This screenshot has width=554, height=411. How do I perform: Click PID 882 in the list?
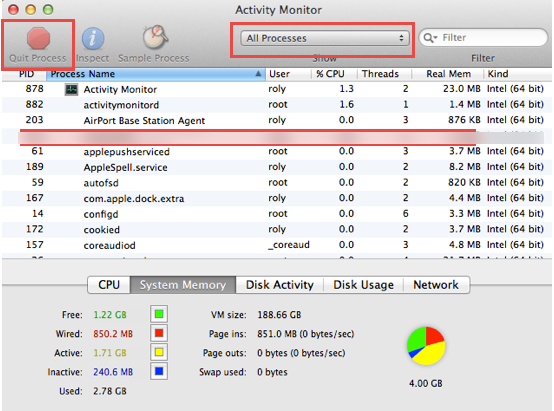point(34,105)
